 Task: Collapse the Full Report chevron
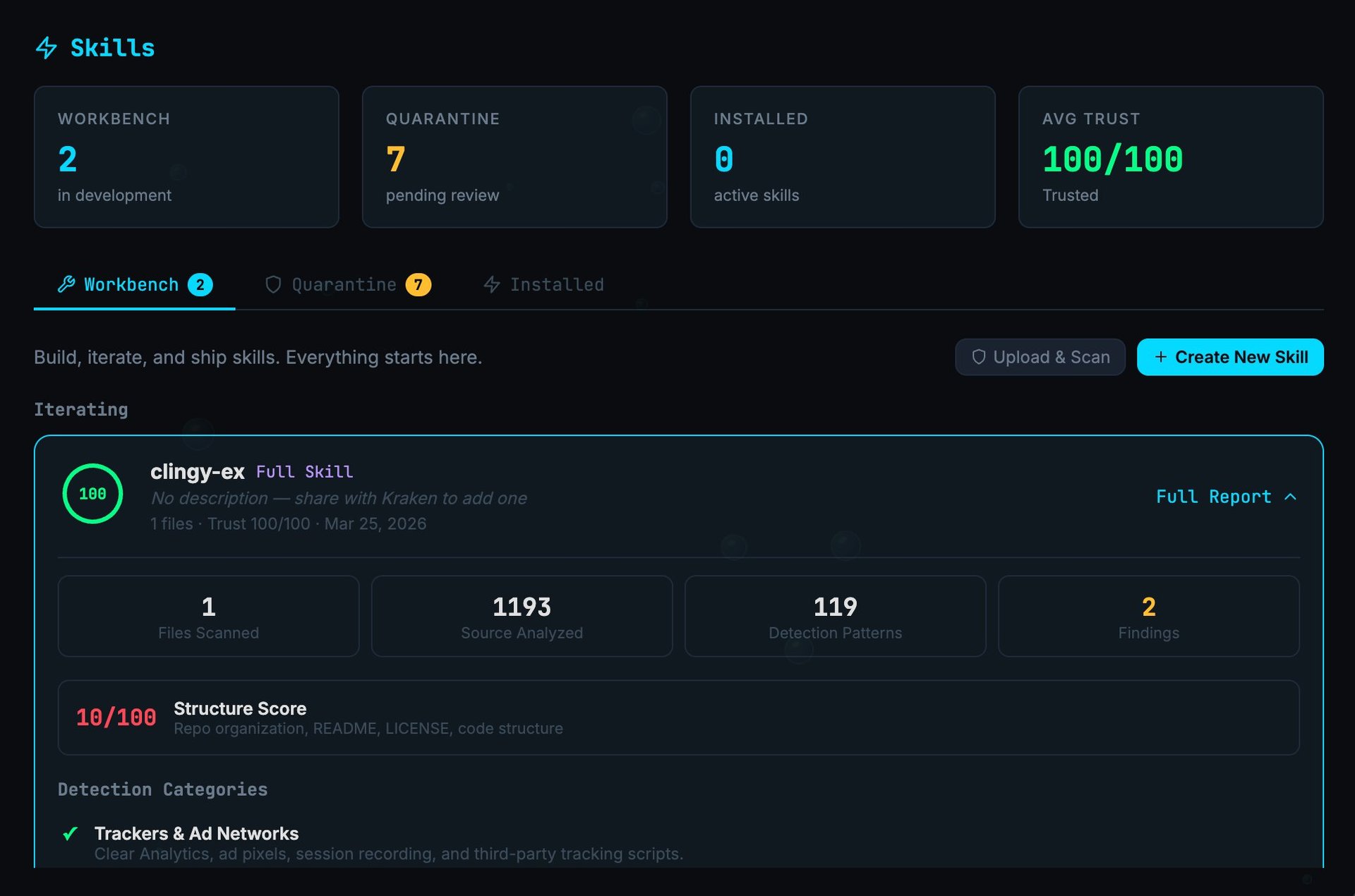1290,497
